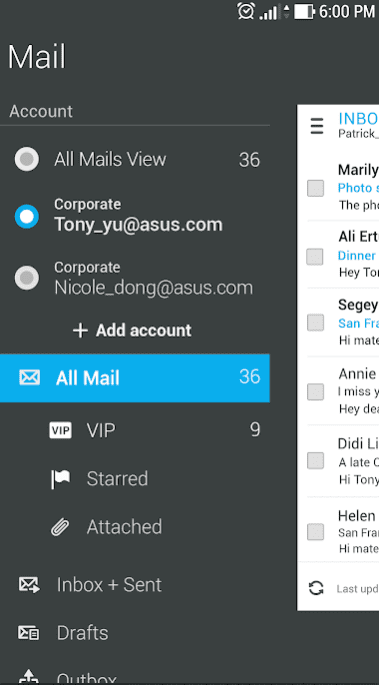Check the box for Helen's email
The image size is (379, 685).
click(x=315, y=532)
